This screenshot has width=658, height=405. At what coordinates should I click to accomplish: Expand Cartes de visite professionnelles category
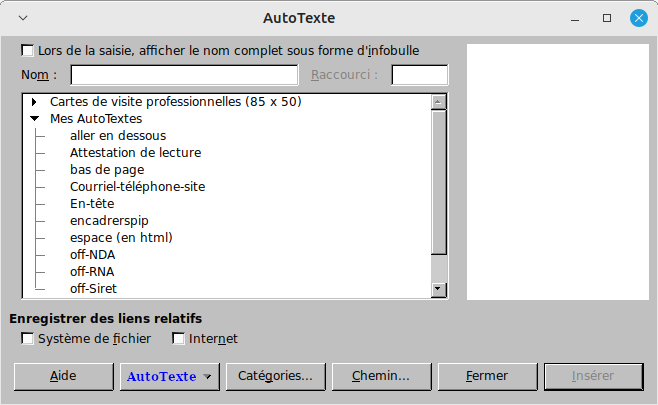[35, 102]
